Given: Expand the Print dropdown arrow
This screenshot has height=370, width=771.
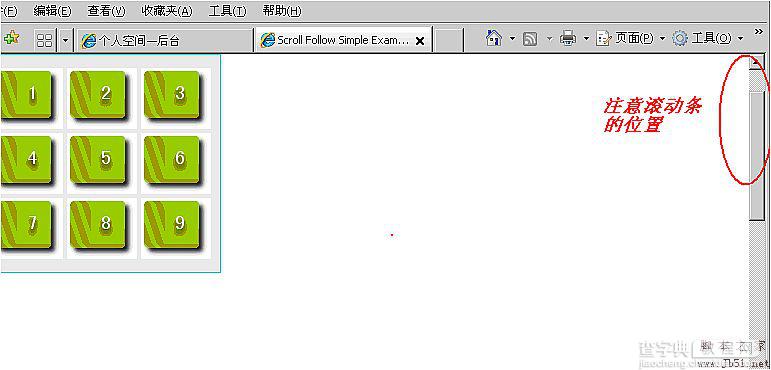Looking at the screenshot, I should 586,38.
